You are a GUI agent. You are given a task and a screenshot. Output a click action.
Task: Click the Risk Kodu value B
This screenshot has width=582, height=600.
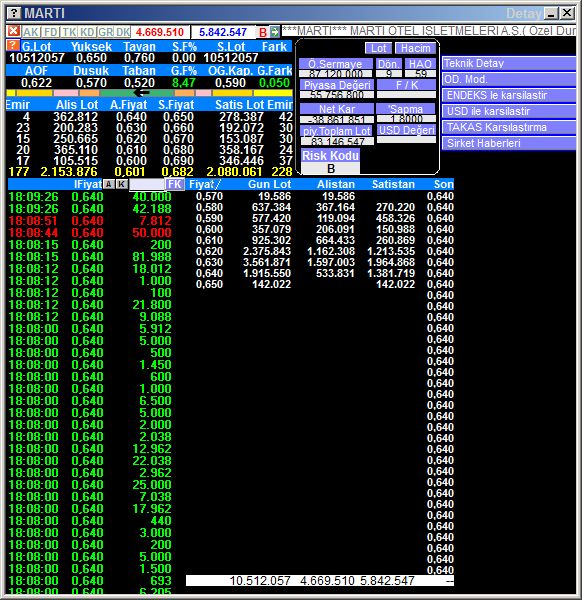pos(331,168)
